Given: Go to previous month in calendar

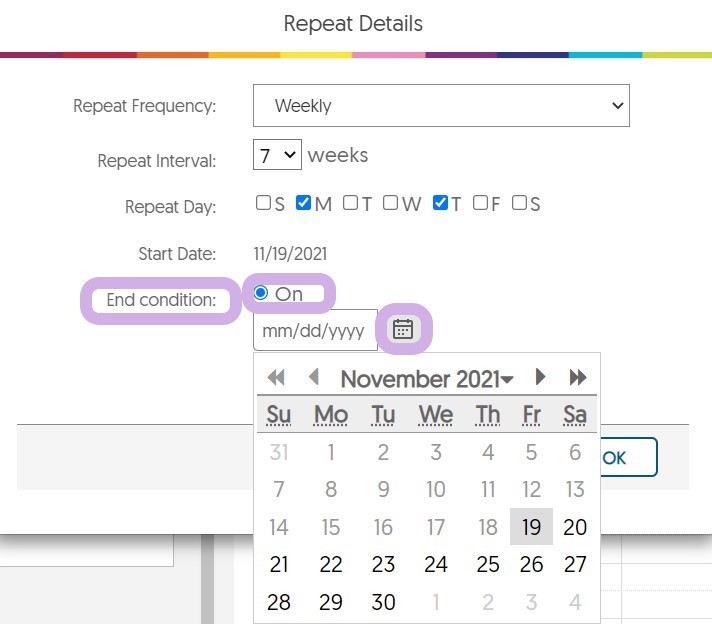Looking at the screenshot, I should coord(314,378).
